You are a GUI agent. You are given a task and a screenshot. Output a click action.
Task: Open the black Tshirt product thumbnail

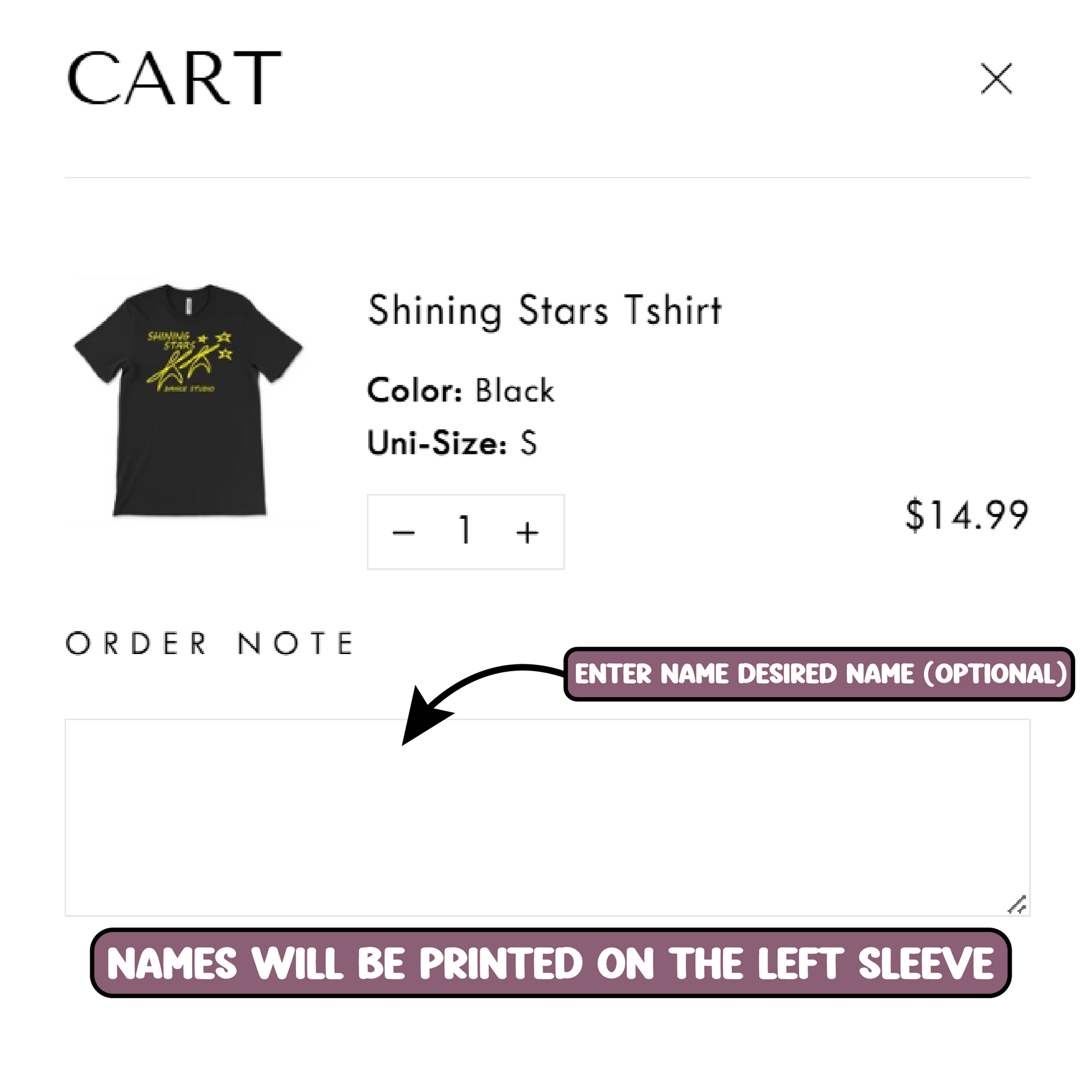tap(189, 402)
